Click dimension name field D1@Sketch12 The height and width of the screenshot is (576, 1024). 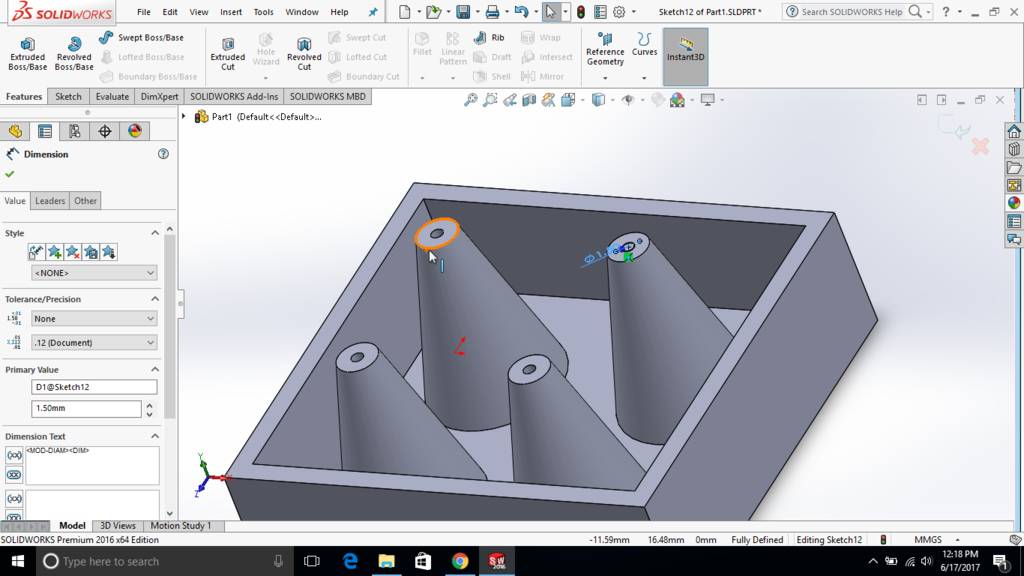[94, 387]
